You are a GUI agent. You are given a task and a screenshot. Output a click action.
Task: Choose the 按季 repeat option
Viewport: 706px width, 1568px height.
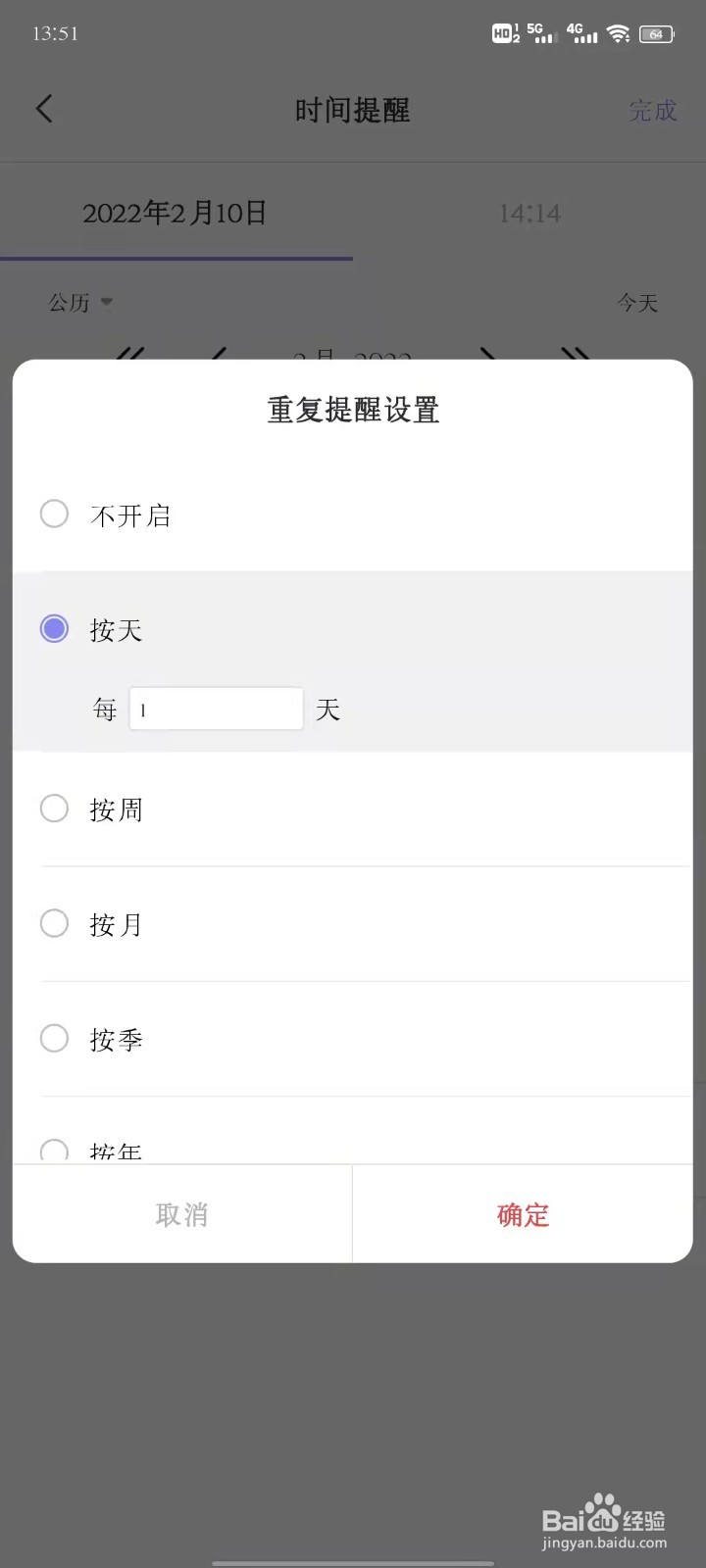[353, 1039]
